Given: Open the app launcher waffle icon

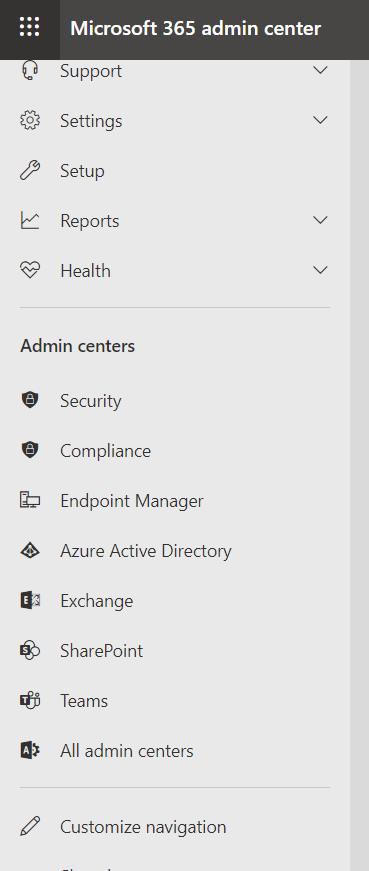Looking at the screenshot, I should (x=29, y=27).
